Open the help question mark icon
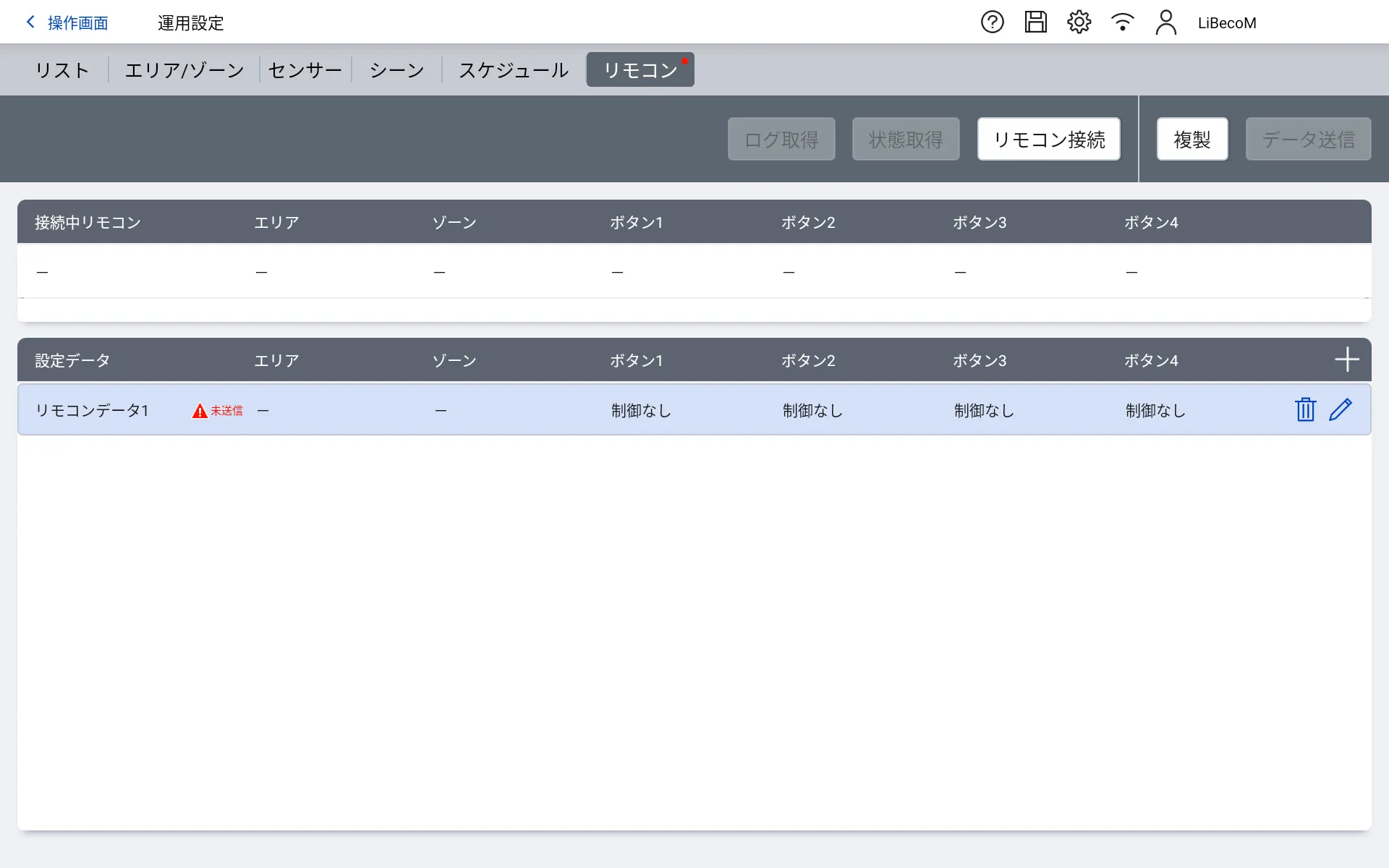Screen dimensions: 1389x868 click(x=992, y=22)
